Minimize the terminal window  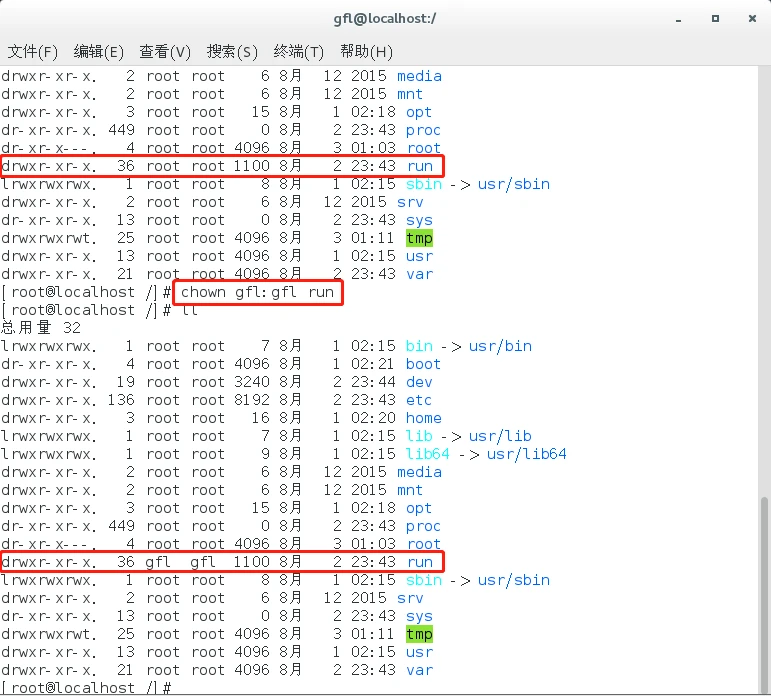[x=682, y=18]
